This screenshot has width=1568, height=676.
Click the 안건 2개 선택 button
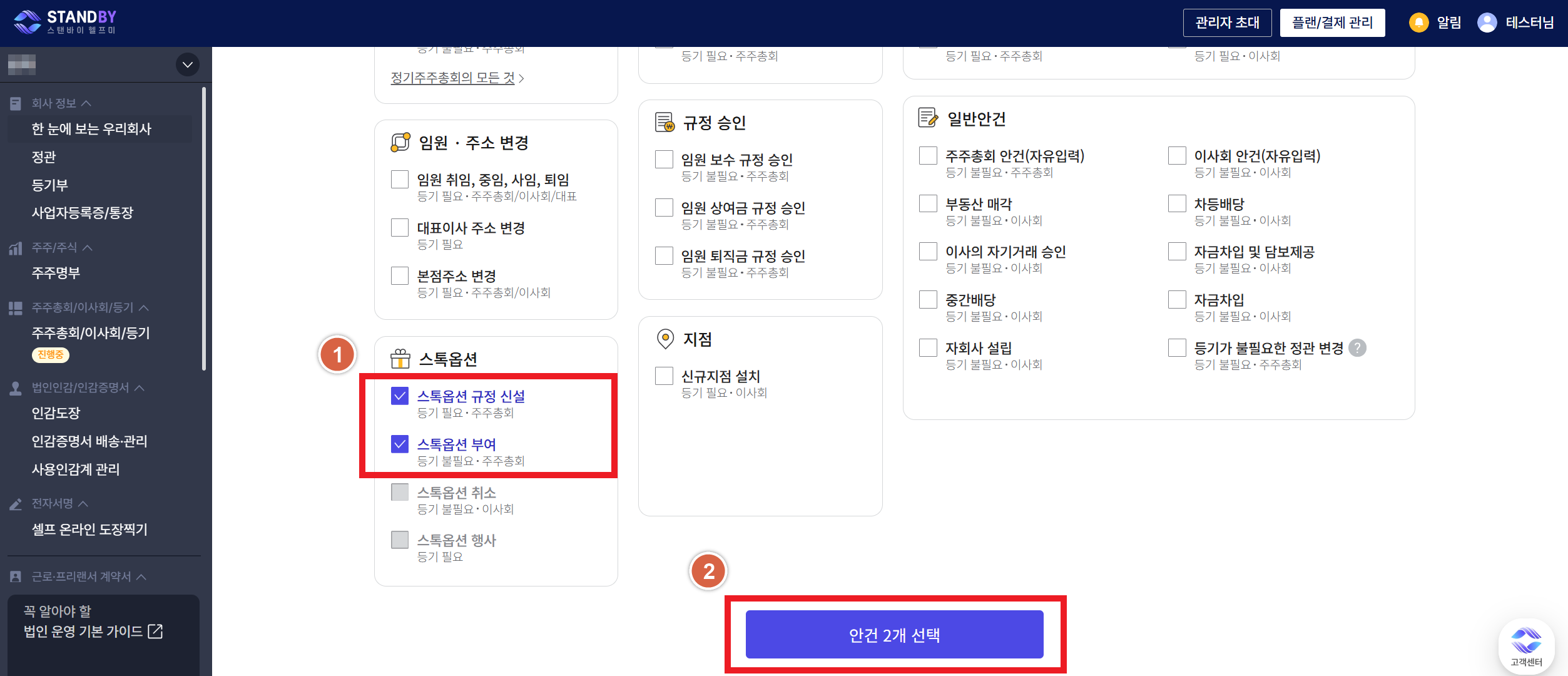(x=894, y=635)
